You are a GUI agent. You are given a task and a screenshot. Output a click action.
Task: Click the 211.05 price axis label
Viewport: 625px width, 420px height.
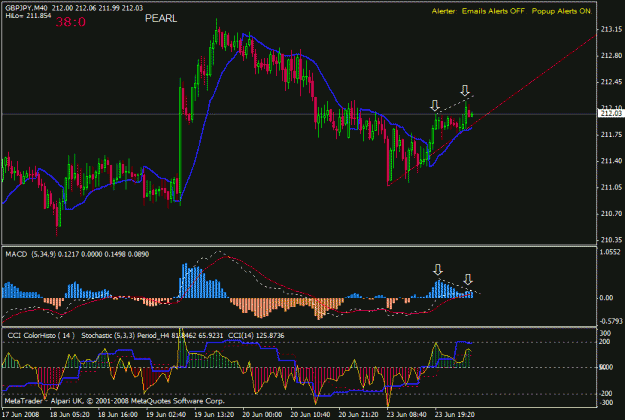point(611,187)
